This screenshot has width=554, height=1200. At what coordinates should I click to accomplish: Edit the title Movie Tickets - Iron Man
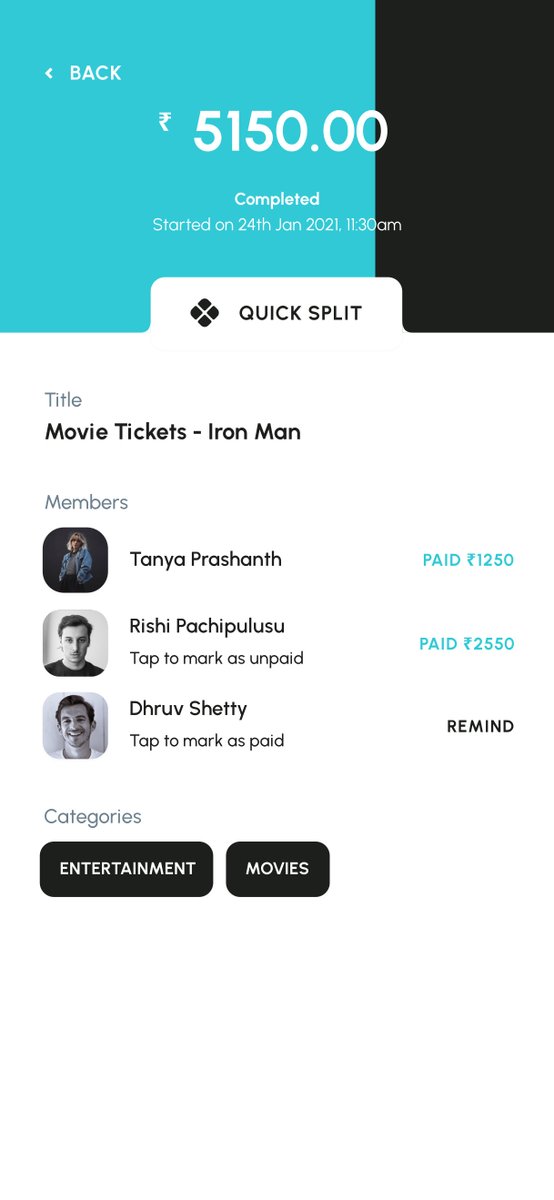pos(173,432)
